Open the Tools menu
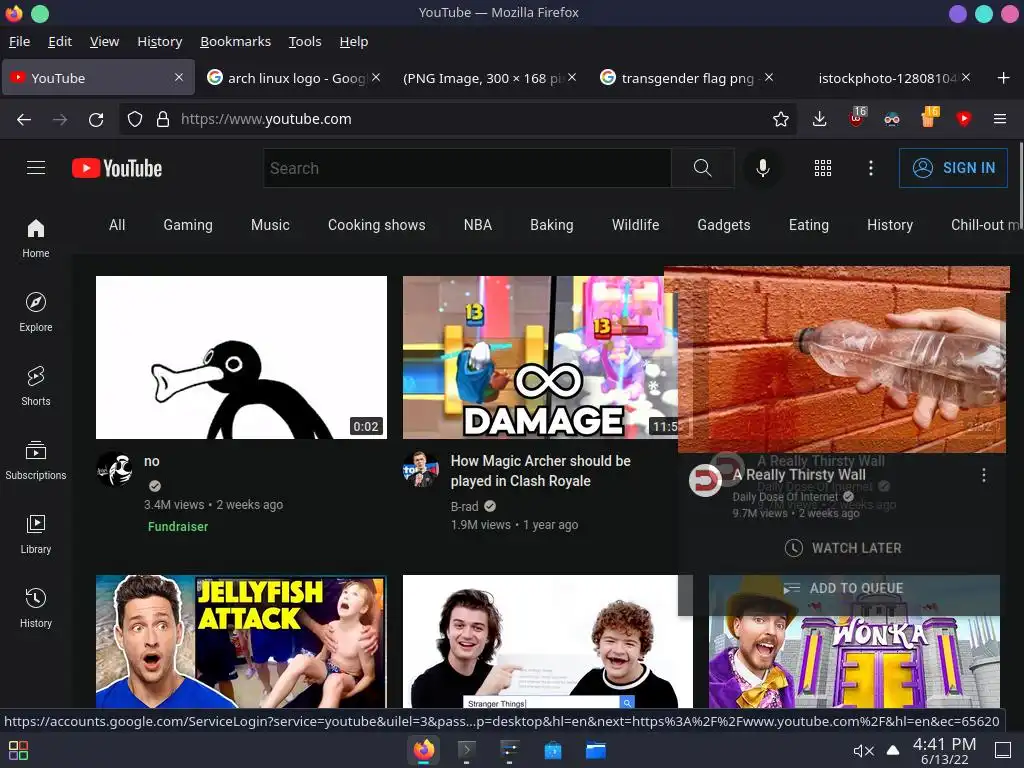The image size is (1024, 768). [x=305, y=41]
